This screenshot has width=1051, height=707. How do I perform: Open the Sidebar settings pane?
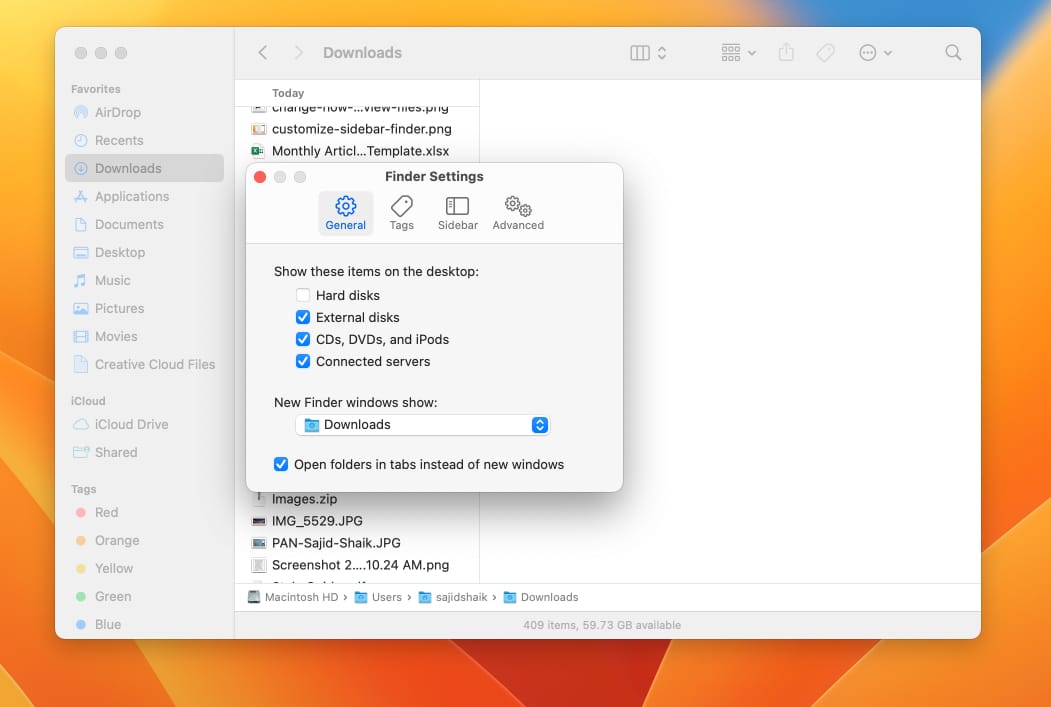[x=457, y=213]
